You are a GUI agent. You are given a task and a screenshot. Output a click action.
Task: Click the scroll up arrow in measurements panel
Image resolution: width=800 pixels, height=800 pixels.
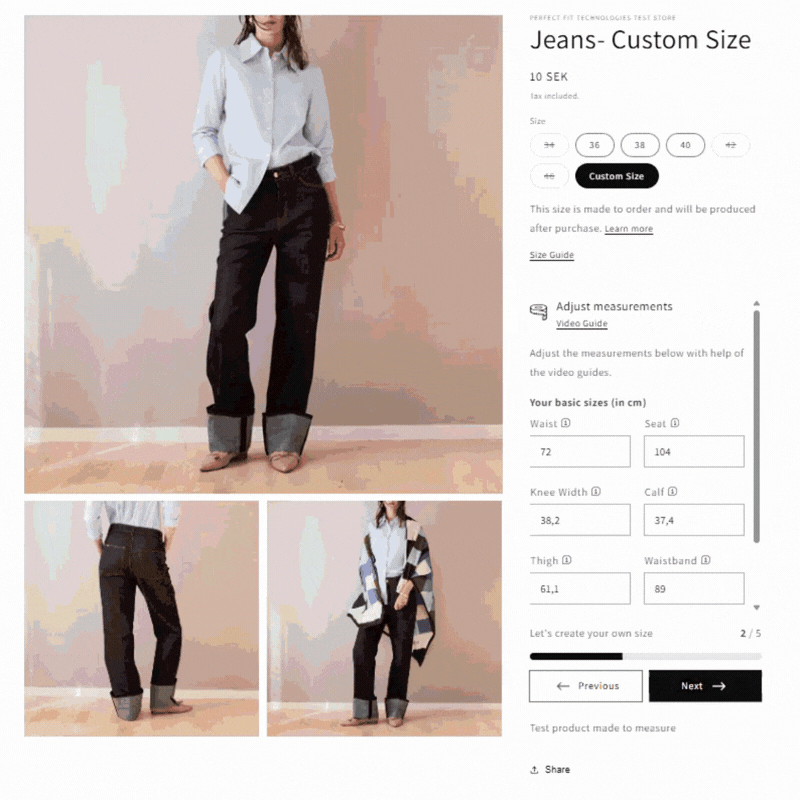coord(757,304)
